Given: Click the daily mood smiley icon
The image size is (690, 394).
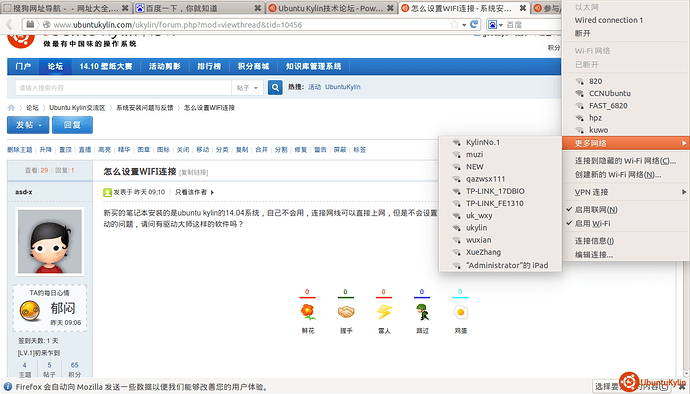Looking at the screenshot, I should 30,310.
